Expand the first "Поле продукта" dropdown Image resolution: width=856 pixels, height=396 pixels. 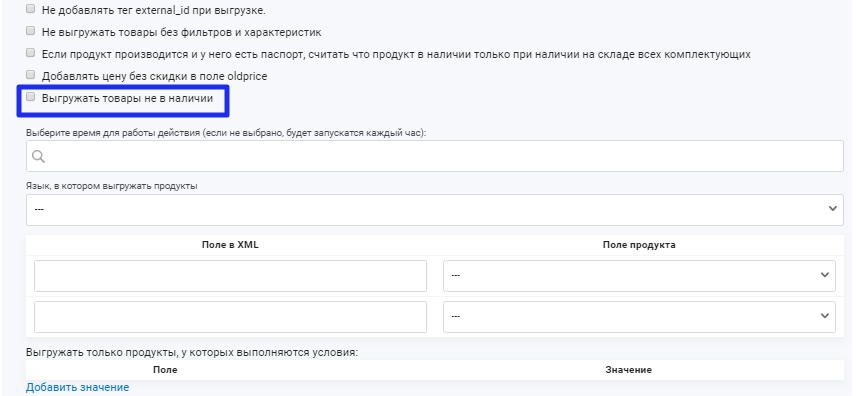click(x=639, y=276)
